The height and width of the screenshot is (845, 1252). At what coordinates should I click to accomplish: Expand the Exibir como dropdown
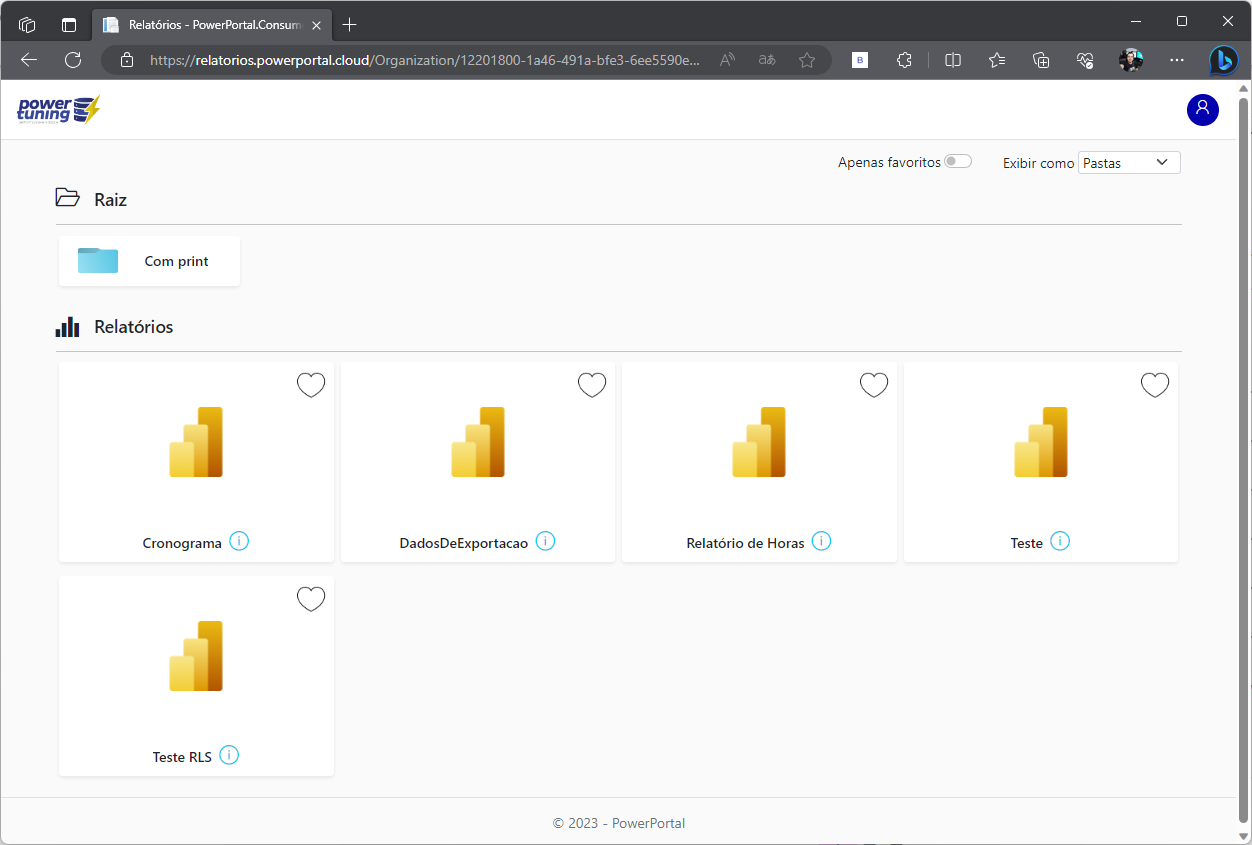pyautogui.click(x=1128, y=162)
